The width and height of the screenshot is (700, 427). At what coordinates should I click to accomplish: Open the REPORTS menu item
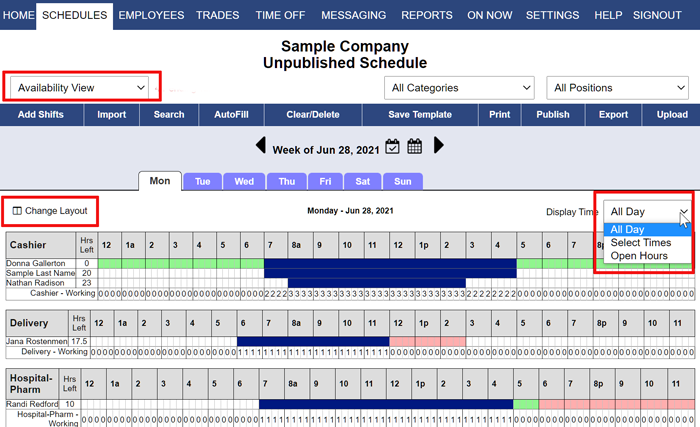pos(427,15)
